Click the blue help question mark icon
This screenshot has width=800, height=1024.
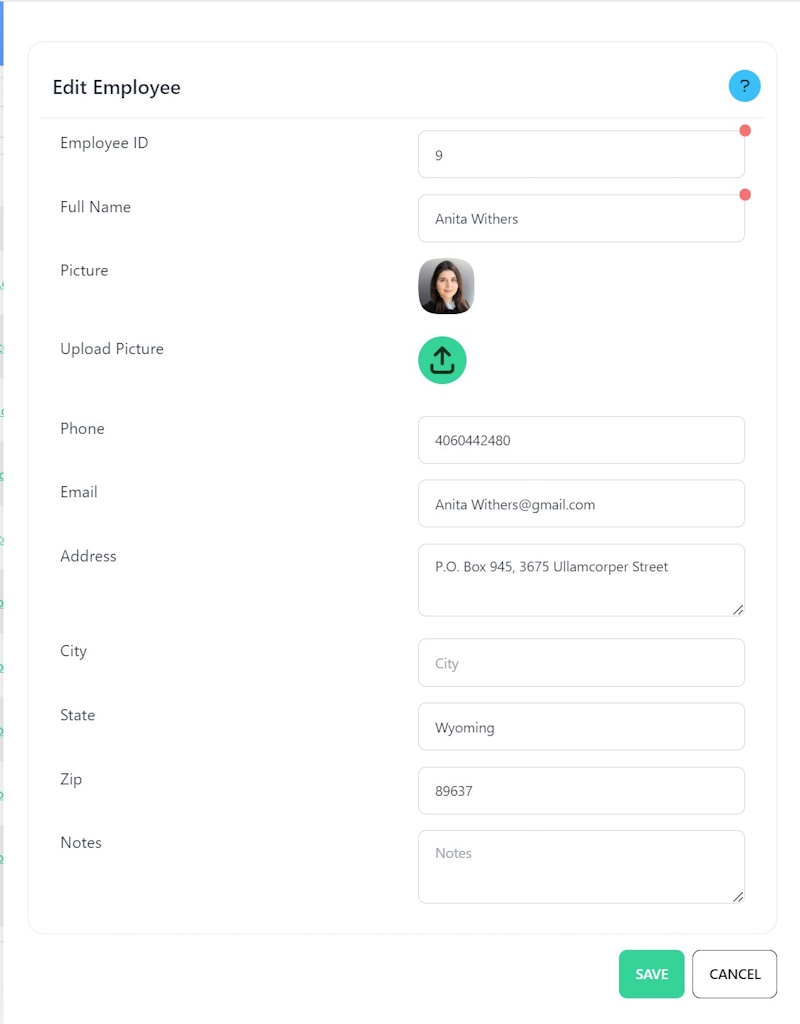[744, 86]
